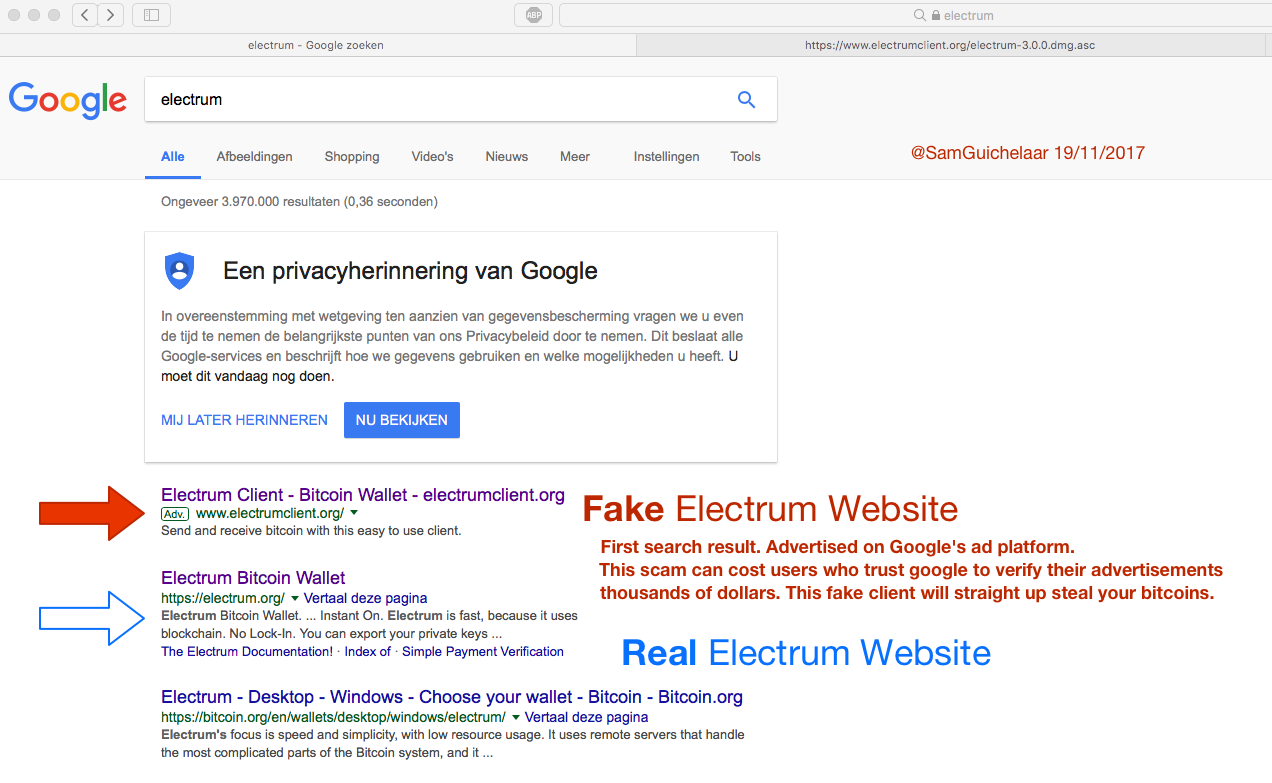Viewport: 1272px width, 783px height.
Task: Click the magnifier in the address bar
Action: click(919, 15)
